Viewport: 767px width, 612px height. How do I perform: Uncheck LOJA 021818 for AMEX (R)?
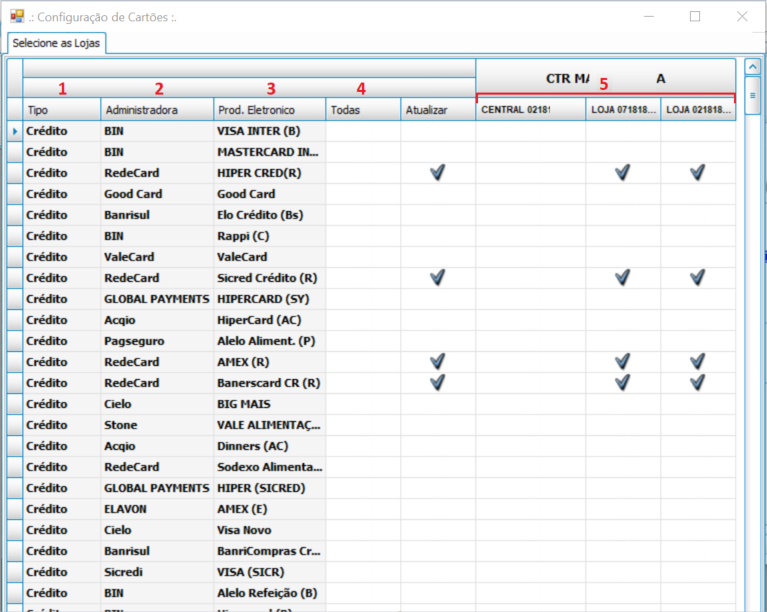click(x=698, y=362)
